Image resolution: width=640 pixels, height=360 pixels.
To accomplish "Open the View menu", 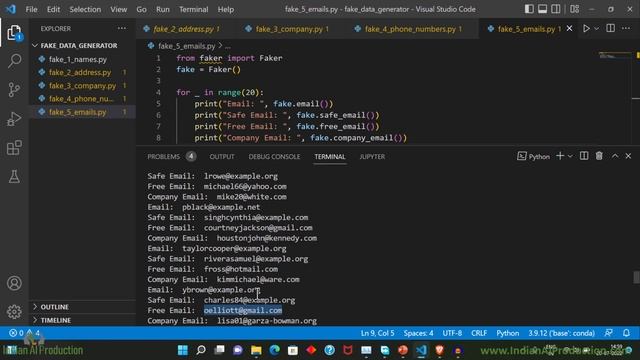I will 118,9.
